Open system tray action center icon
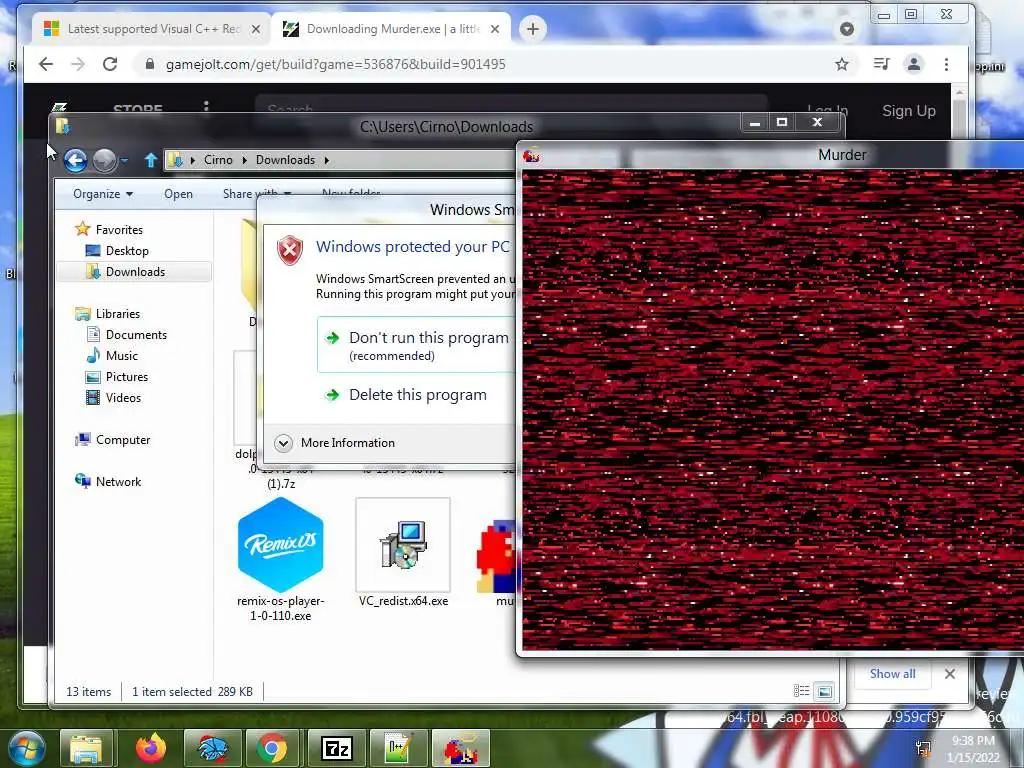Screen dimensions: 1024x768 tap(923, 750)
